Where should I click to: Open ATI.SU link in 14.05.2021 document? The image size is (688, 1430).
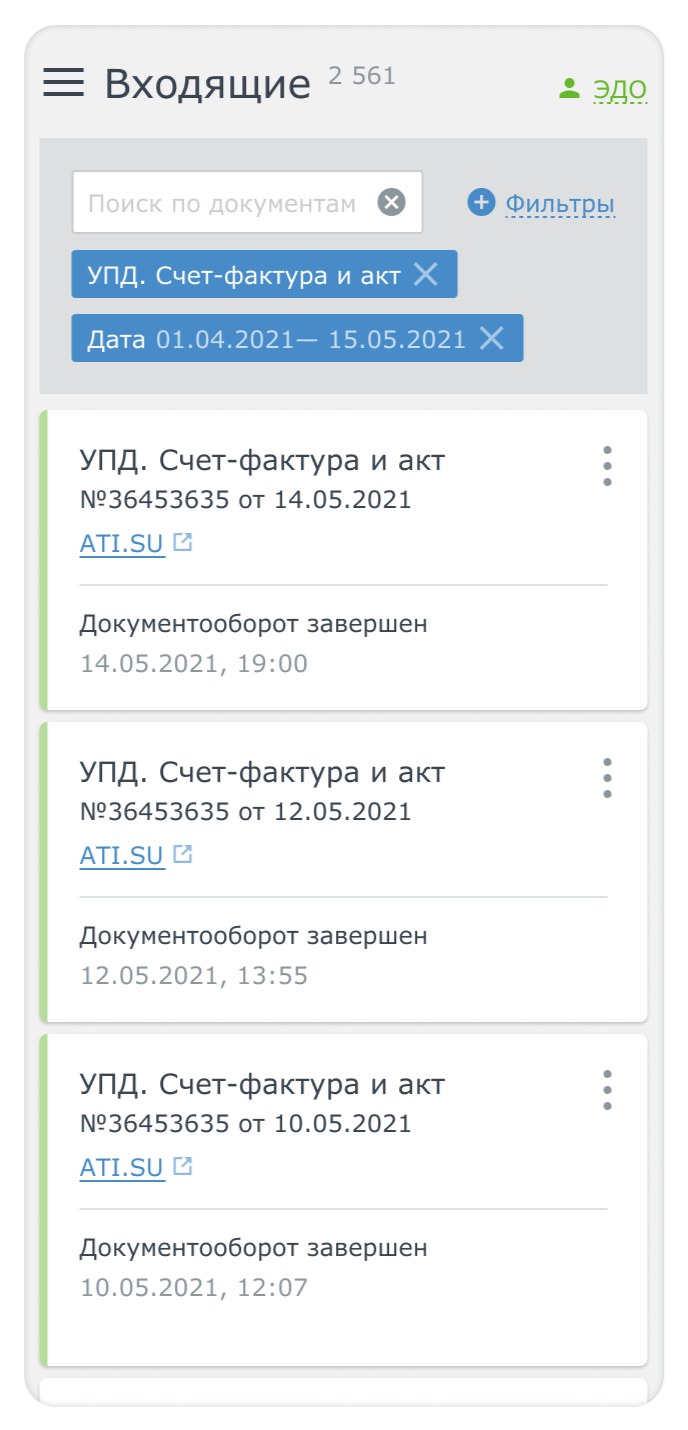pos(122,544)
